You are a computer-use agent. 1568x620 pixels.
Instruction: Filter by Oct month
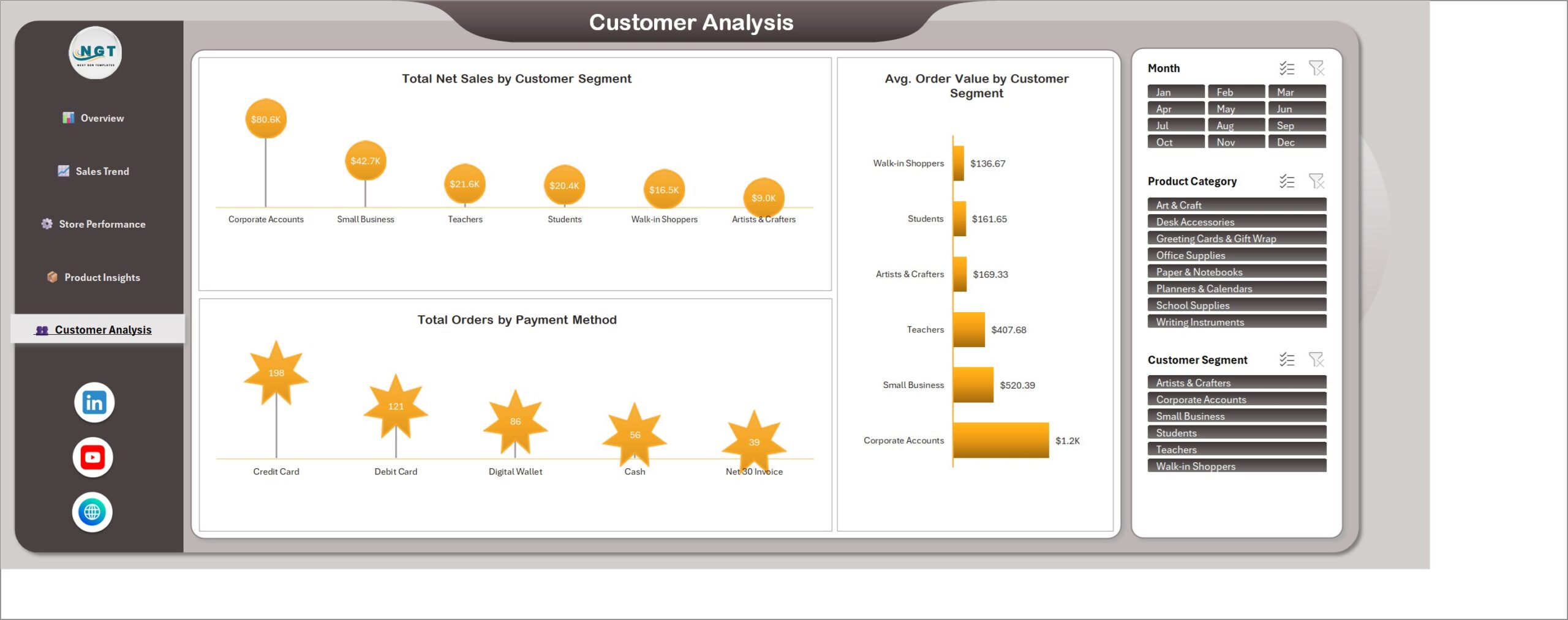click(1176, 142)
